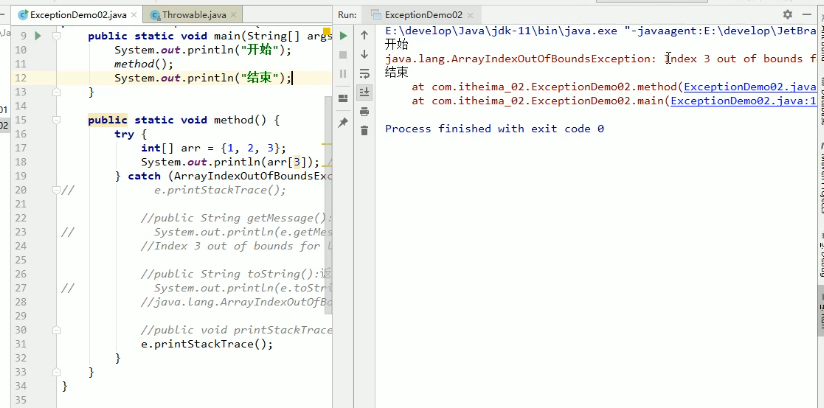Close the Throwable.java editor tab
The width and height of the screenshot is (824, 408).
click(234, 15)
